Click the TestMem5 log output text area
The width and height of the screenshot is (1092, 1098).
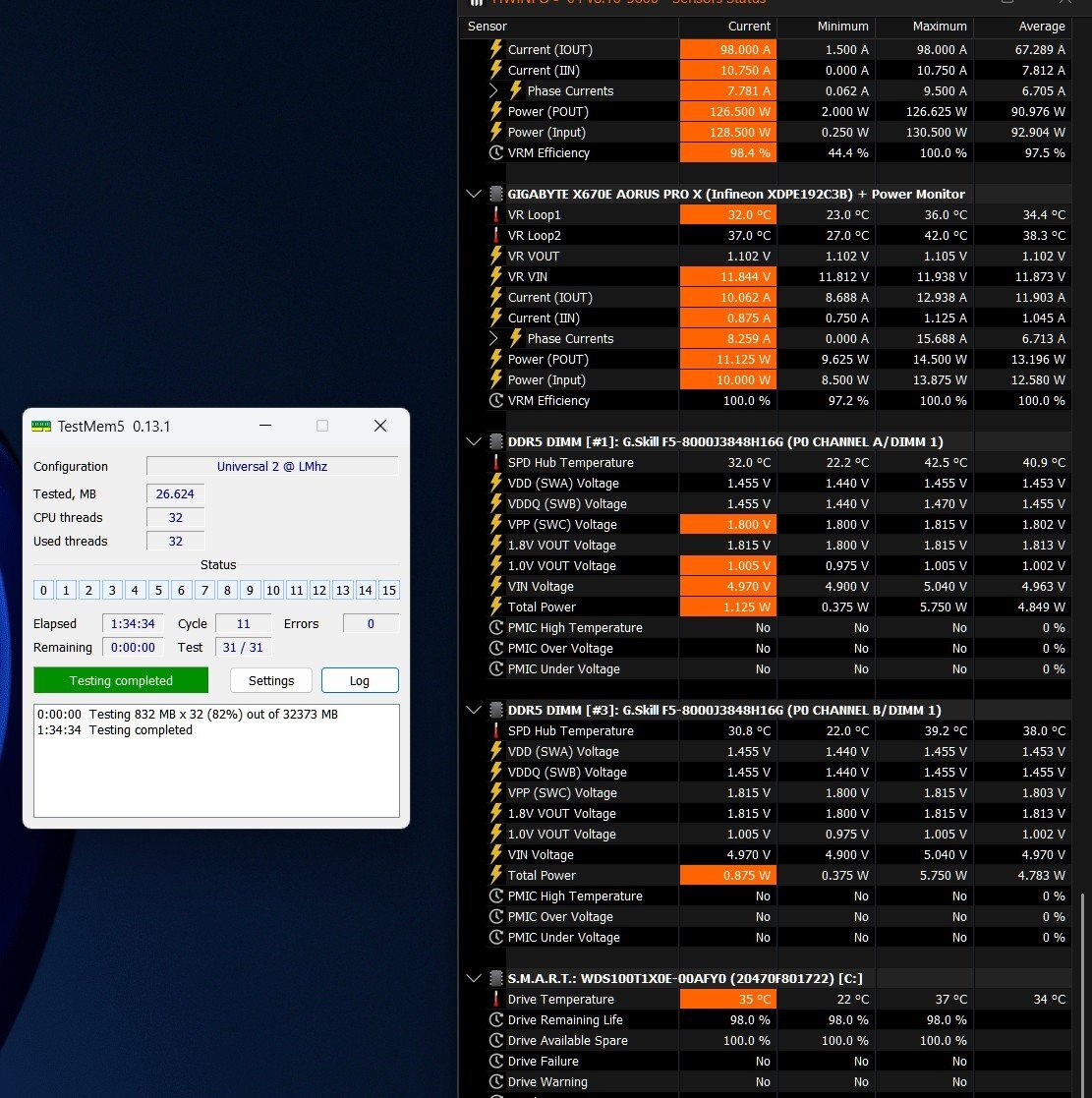coord(216,761)
